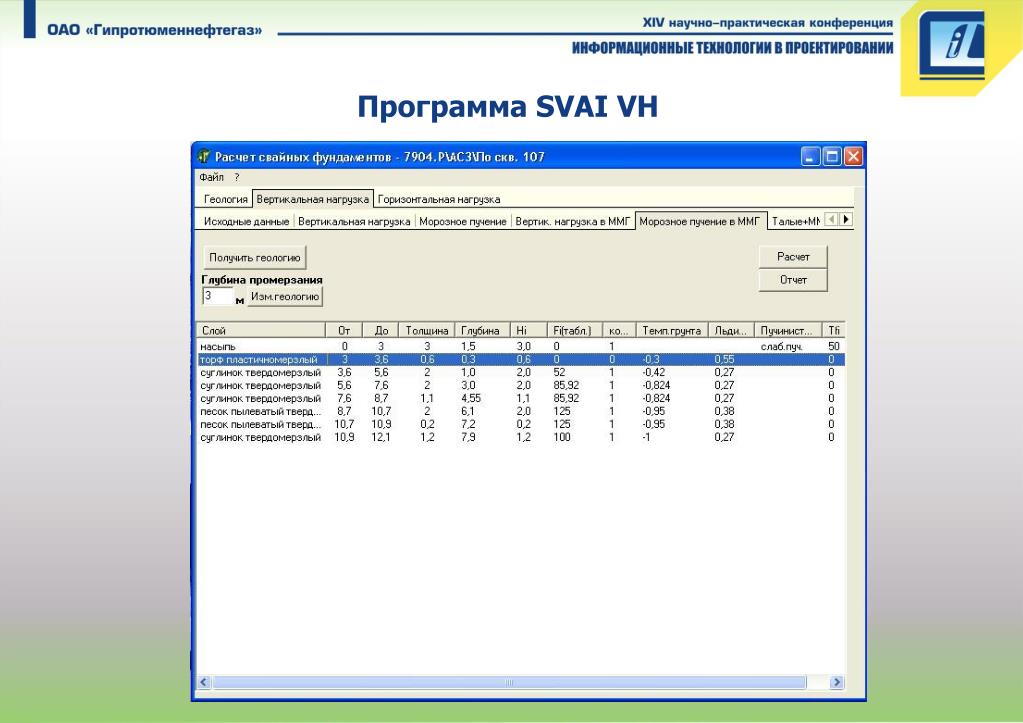This screenshot has height=723, width=1023.
Task: Open the Морозное пучение sub-tab
Action: [x=463, y=222]
